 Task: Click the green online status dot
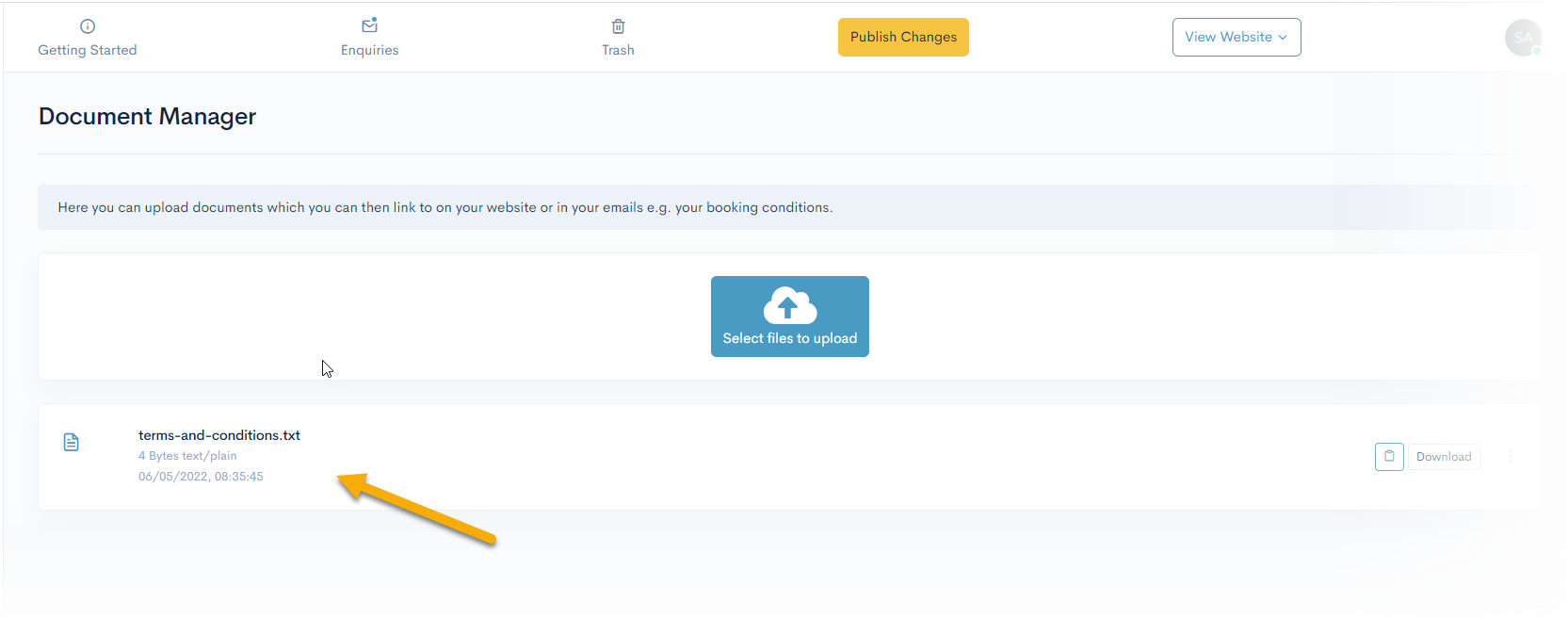coord(1536,51)
